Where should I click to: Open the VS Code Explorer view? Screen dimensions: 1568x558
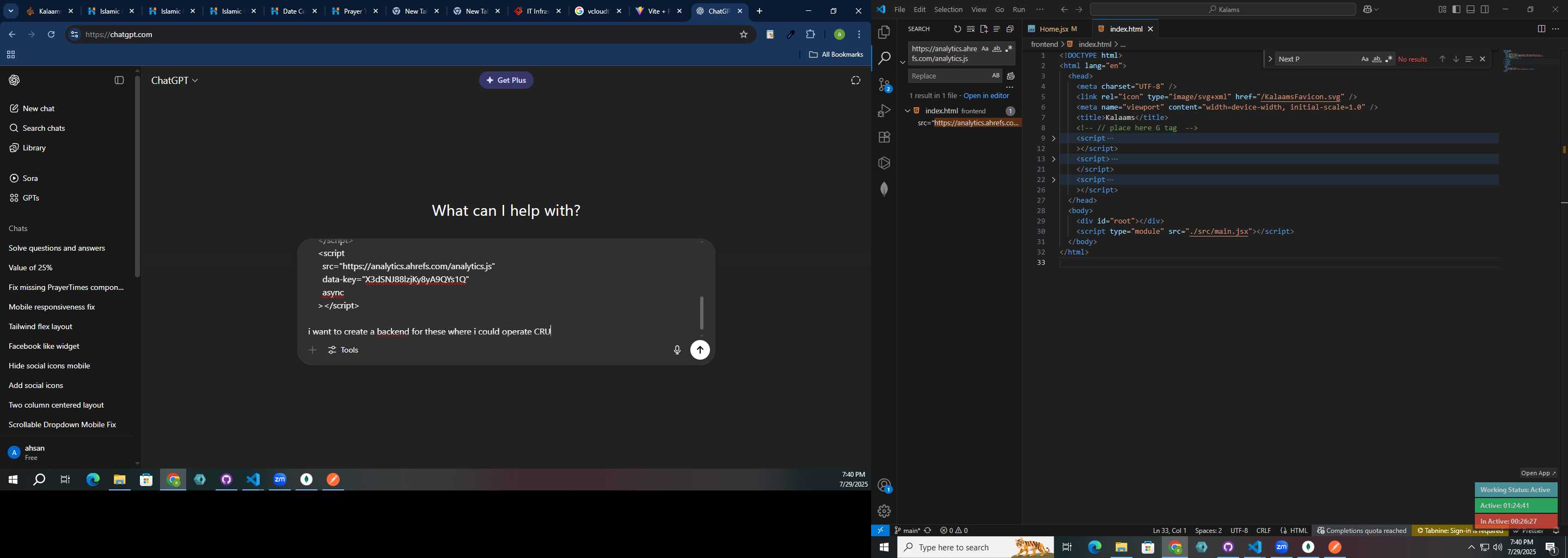884,32
